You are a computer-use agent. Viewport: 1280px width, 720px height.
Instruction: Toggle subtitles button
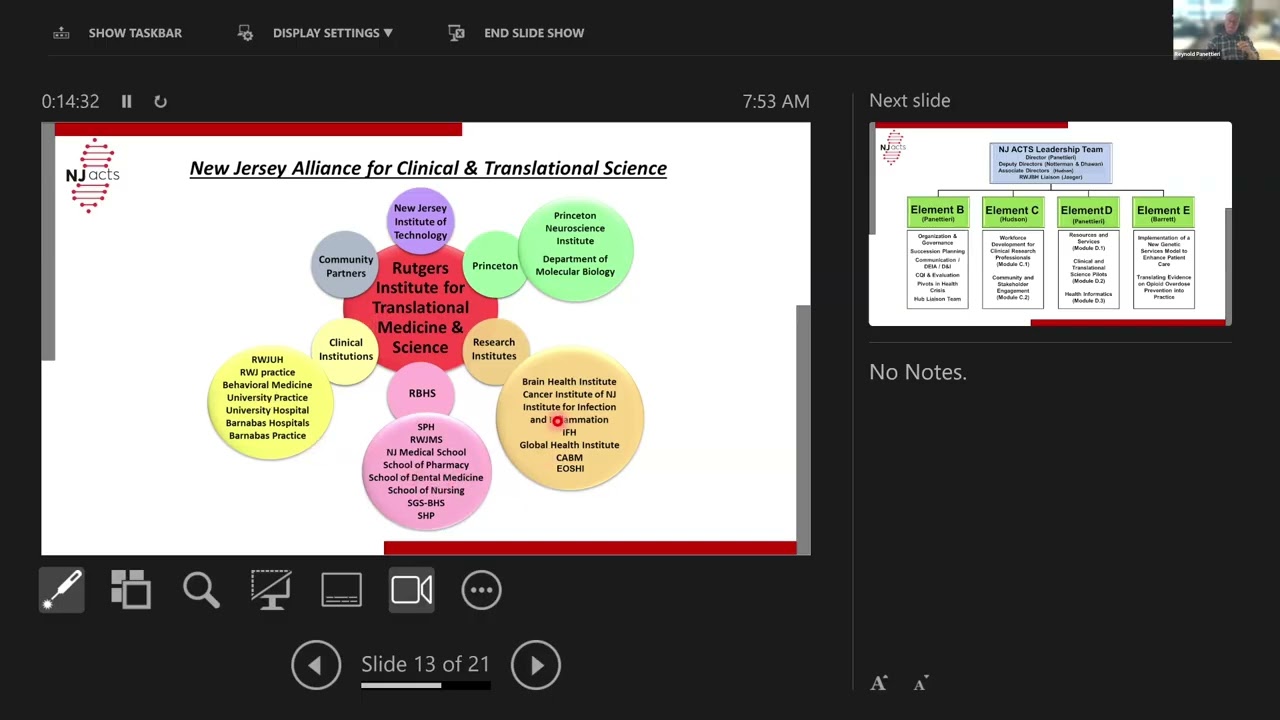[x=341, y=590]
